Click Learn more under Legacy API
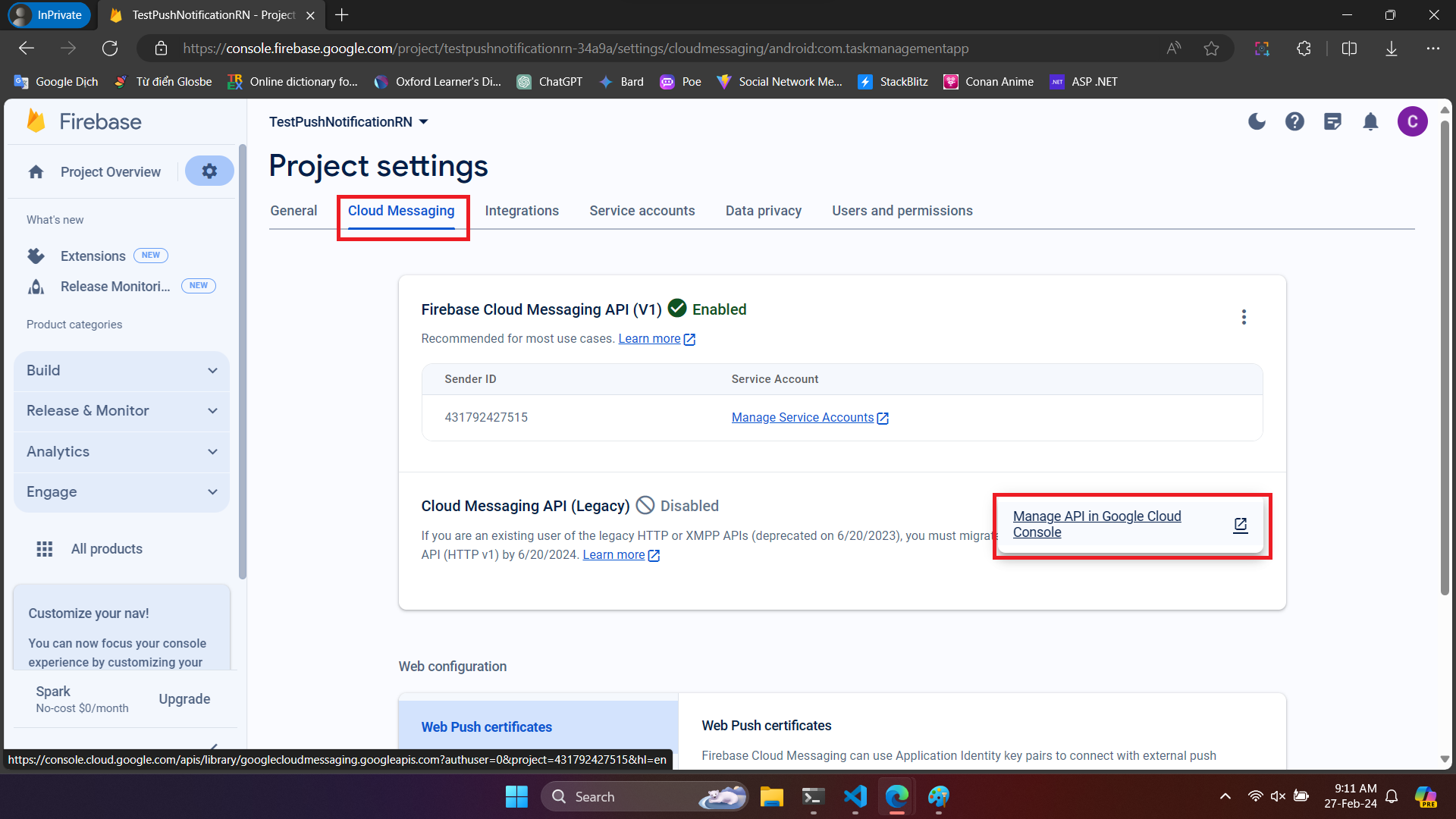Viewport: 1456px width, 819px height. click(x=620, y=555)
